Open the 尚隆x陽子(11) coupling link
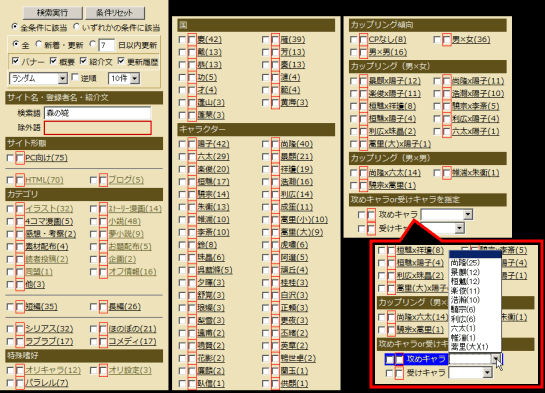Viewport: 545px width, 393px height. click(x=478, y=81)
